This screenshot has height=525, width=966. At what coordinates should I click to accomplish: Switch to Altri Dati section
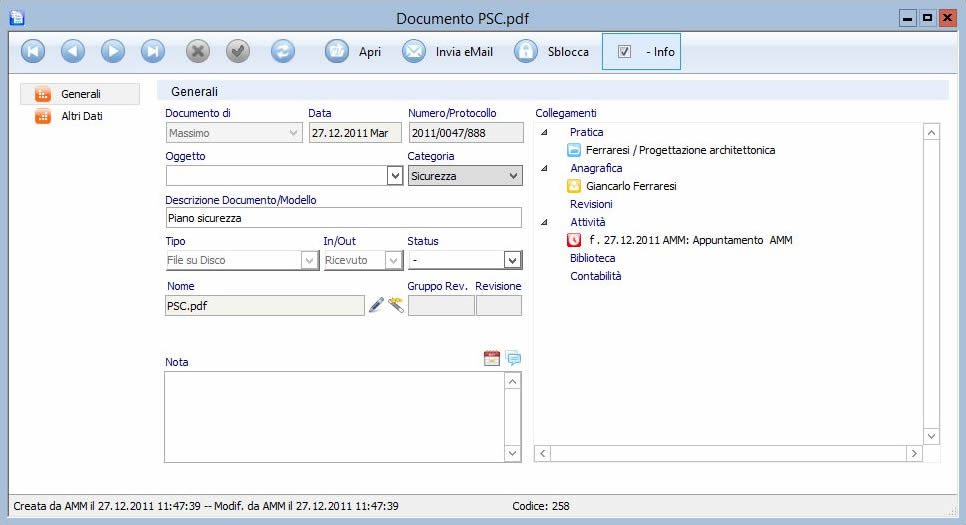[x=82, y=116]
